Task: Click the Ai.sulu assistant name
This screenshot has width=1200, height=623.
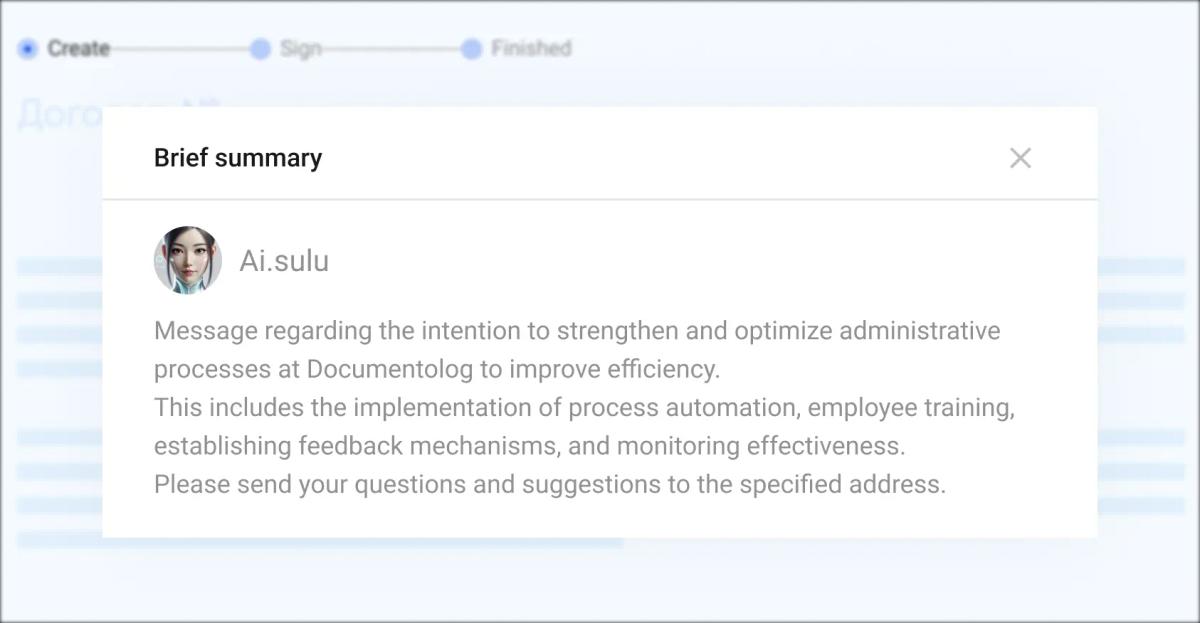Action: 284,261
